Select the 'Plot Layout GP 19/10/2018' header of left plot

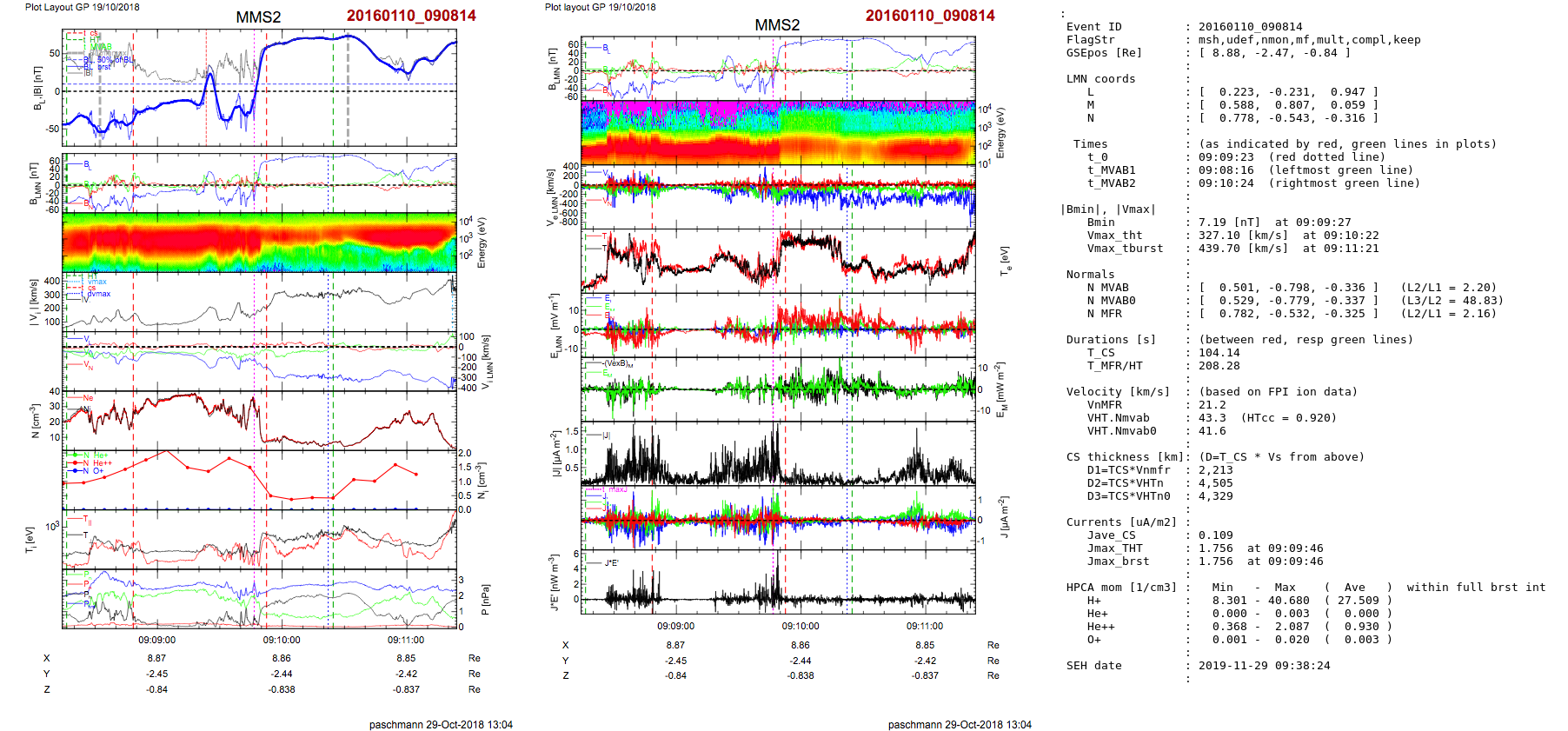[82, 7]
